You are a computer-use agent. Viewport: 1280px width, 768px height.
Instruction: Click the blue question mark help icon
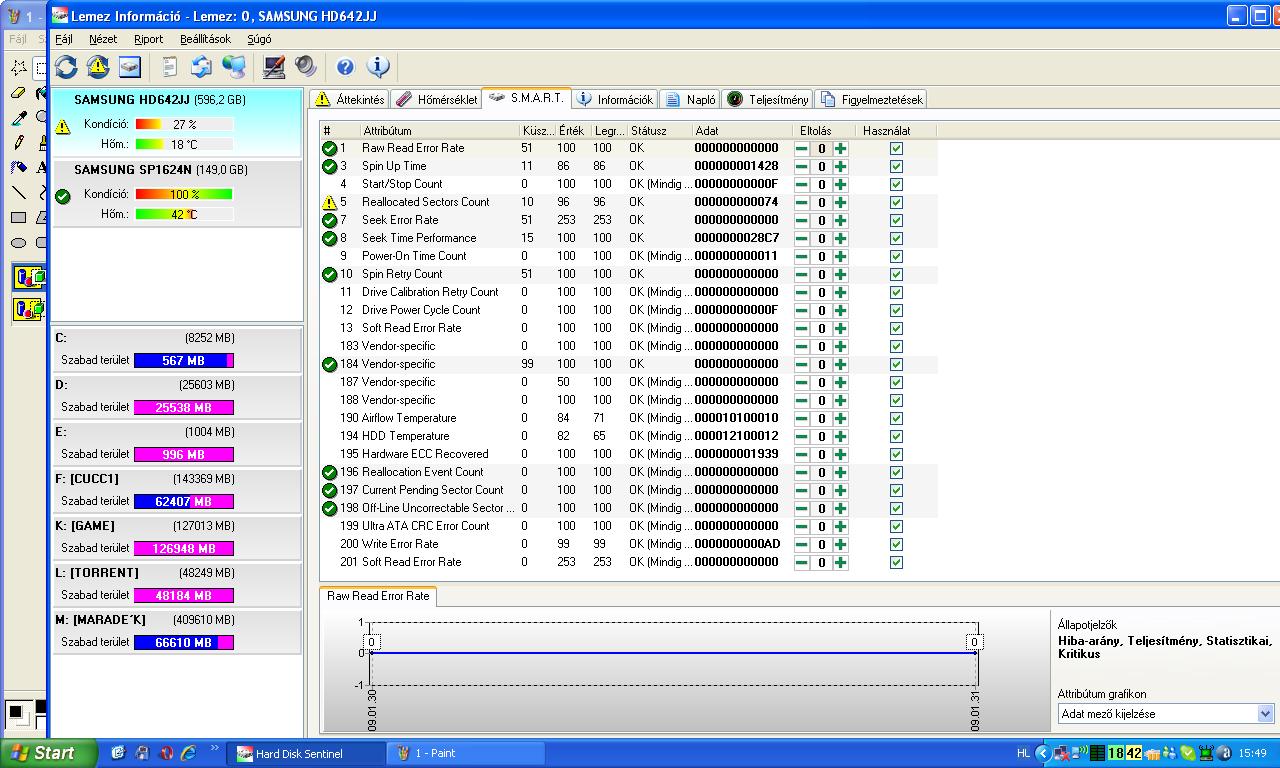[x=345, y=67]
